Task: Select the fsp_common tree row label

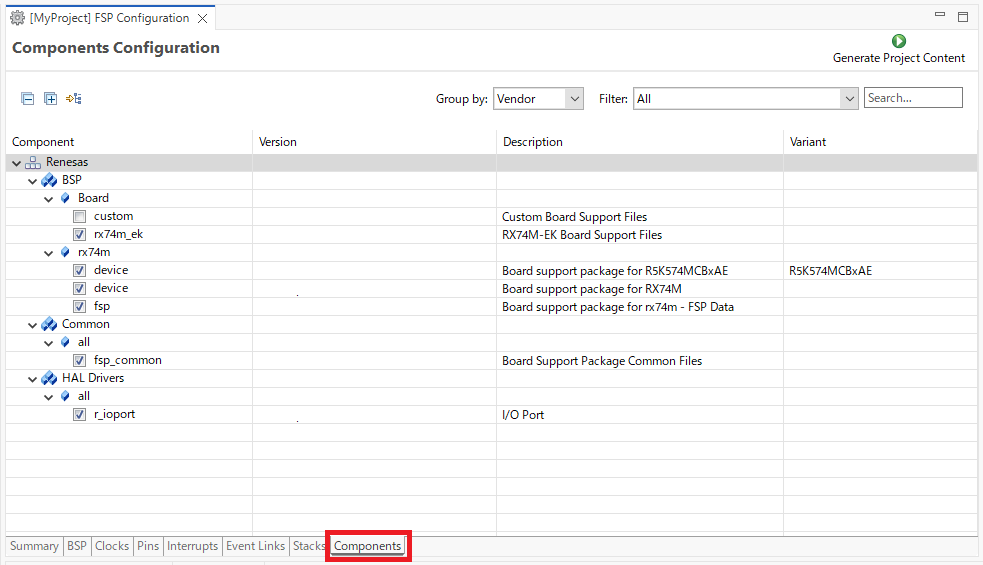Action: coord(128,361)
